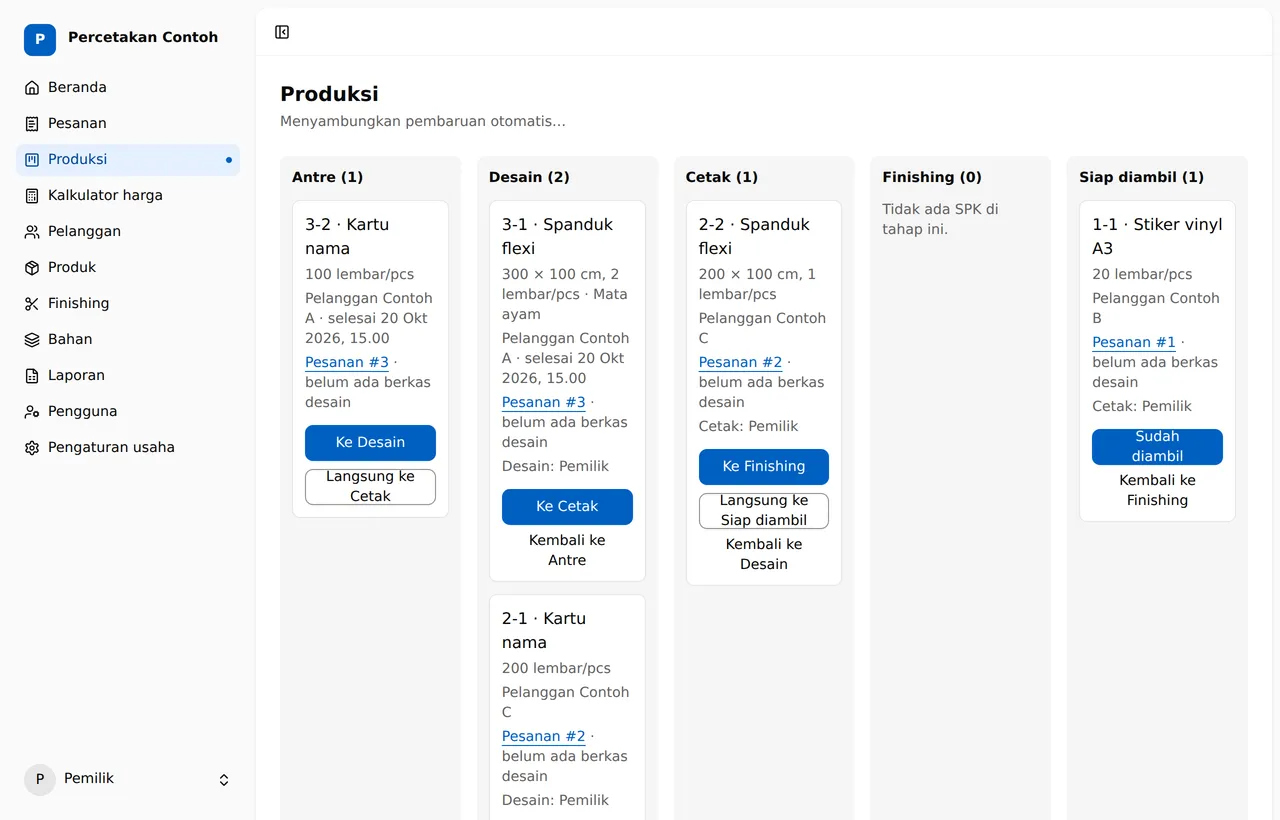This screenshot has height=820, width=1280.
Task: Move Kartu nama 3-2 with Ke Desain
Action: 370,443
